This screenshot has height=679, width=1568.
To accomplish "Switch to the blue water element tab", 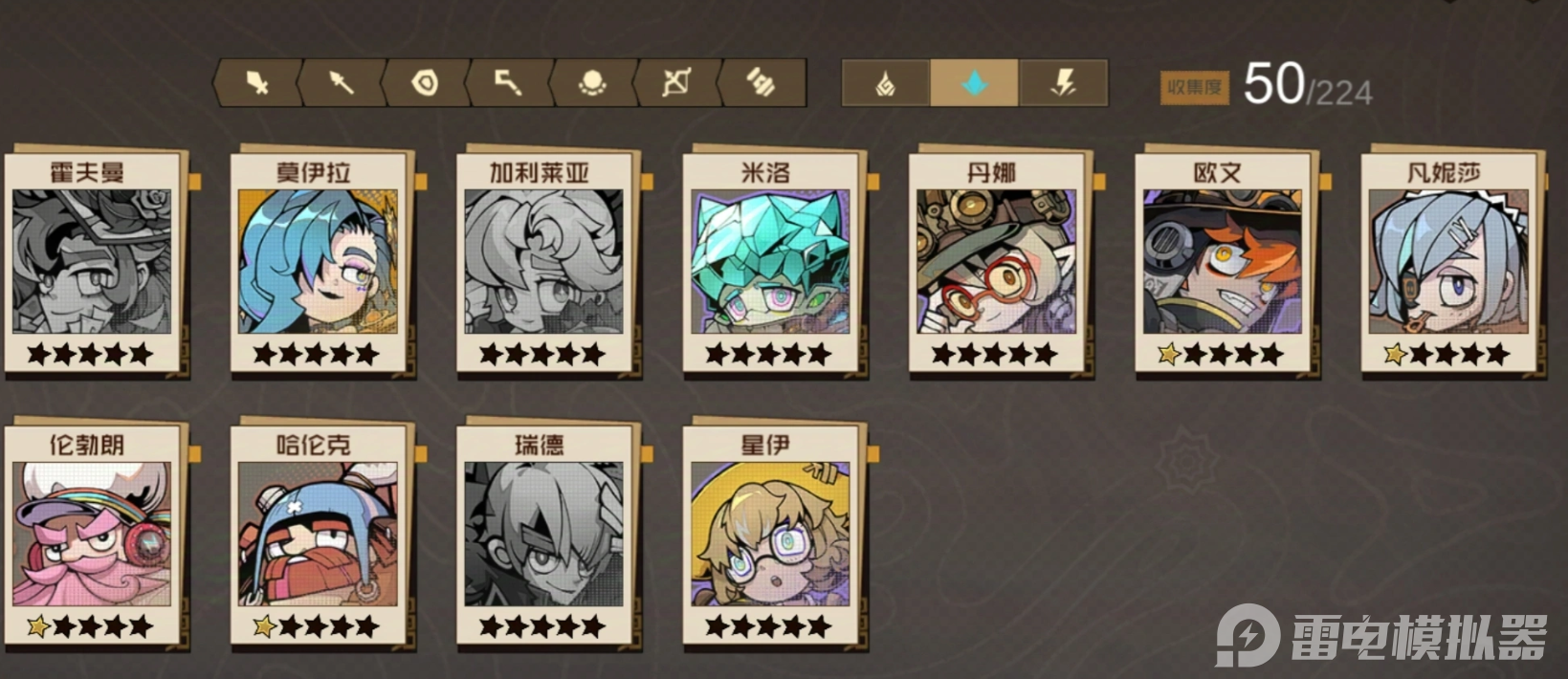I will (975, 83).
